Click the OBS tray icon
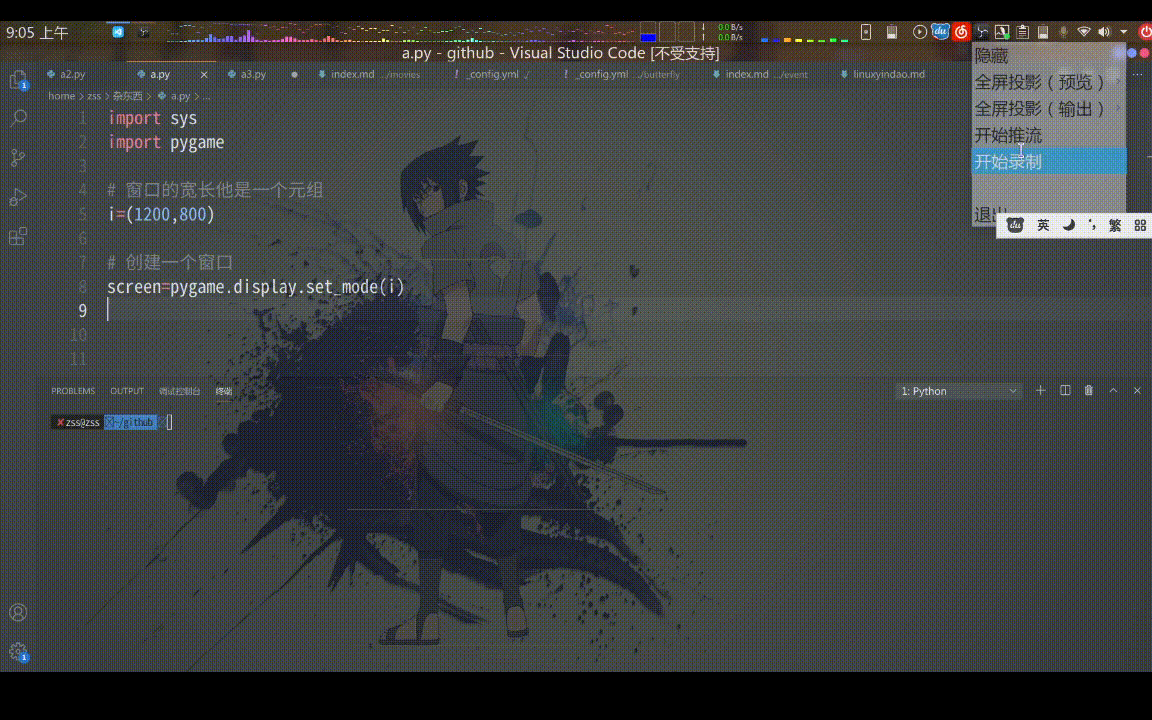The height and width of the screenshot is (720, 1152). [982, 32]
